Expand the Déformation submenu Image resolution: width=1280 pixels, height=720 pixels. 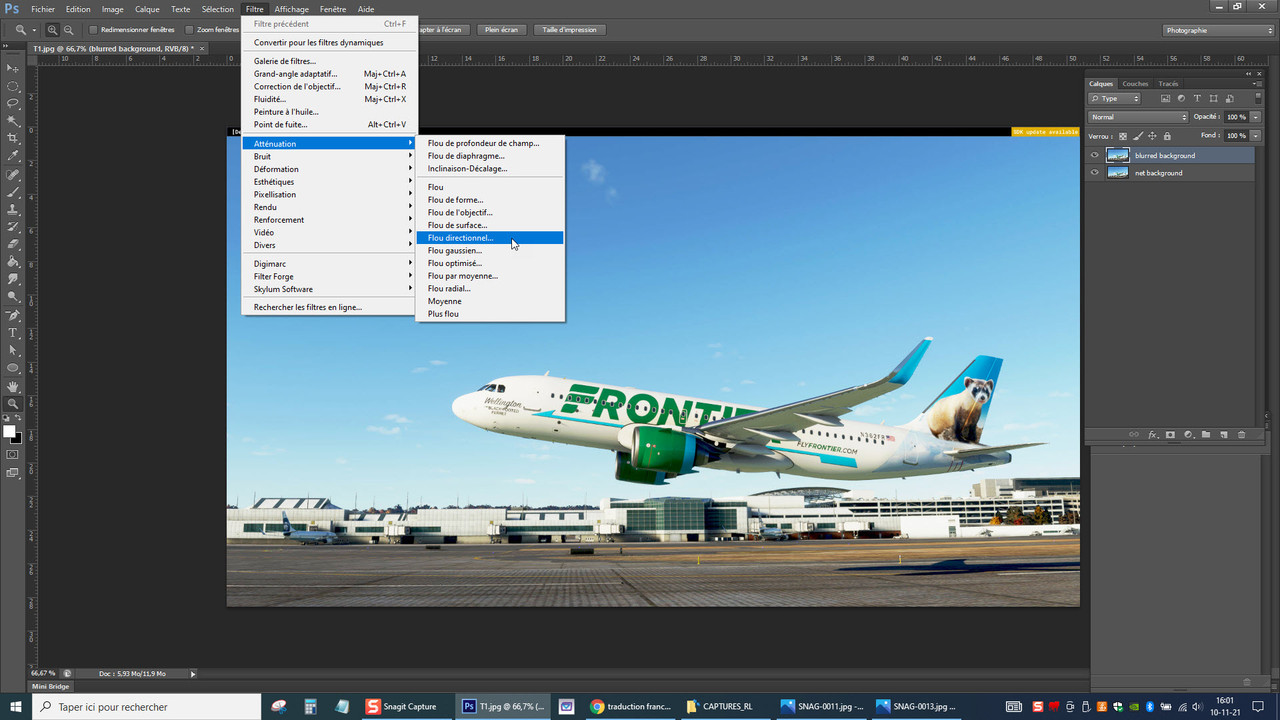(x=329, y=169)
